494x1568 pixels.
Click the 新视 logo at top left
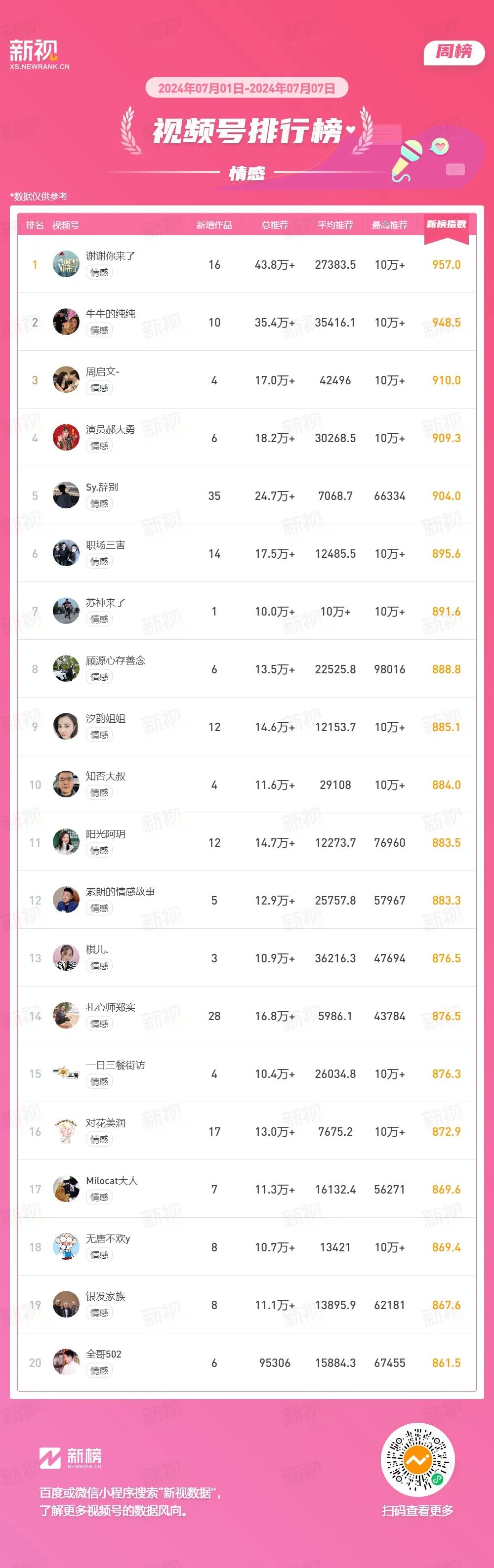tap(39, 54)
